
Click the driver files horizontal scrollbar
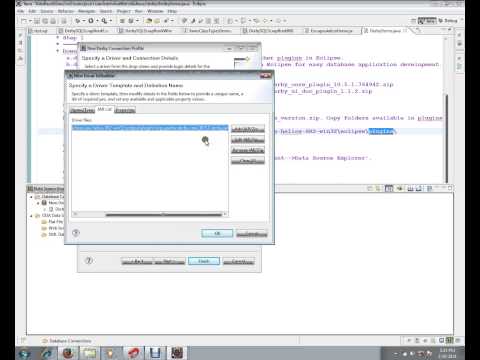tap(163, 214)
